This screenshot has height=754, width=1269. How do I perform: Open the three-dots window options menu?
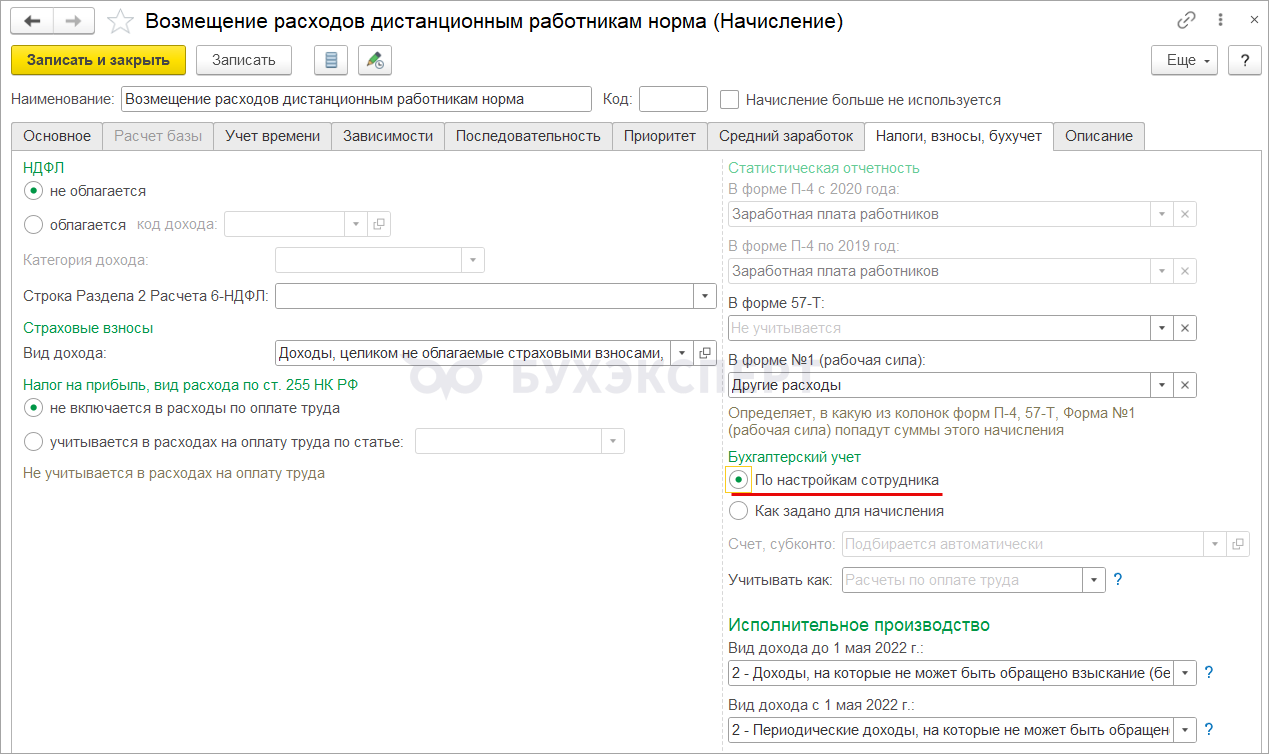(x=1218, y=20)
